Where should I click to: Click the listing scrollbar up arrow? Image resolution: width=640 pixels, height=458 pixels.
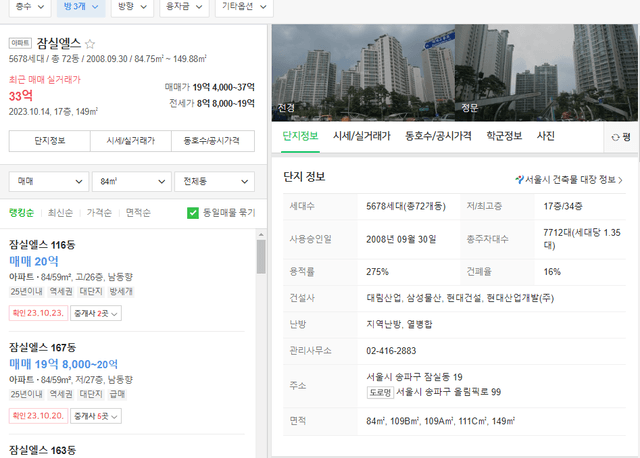261,235
